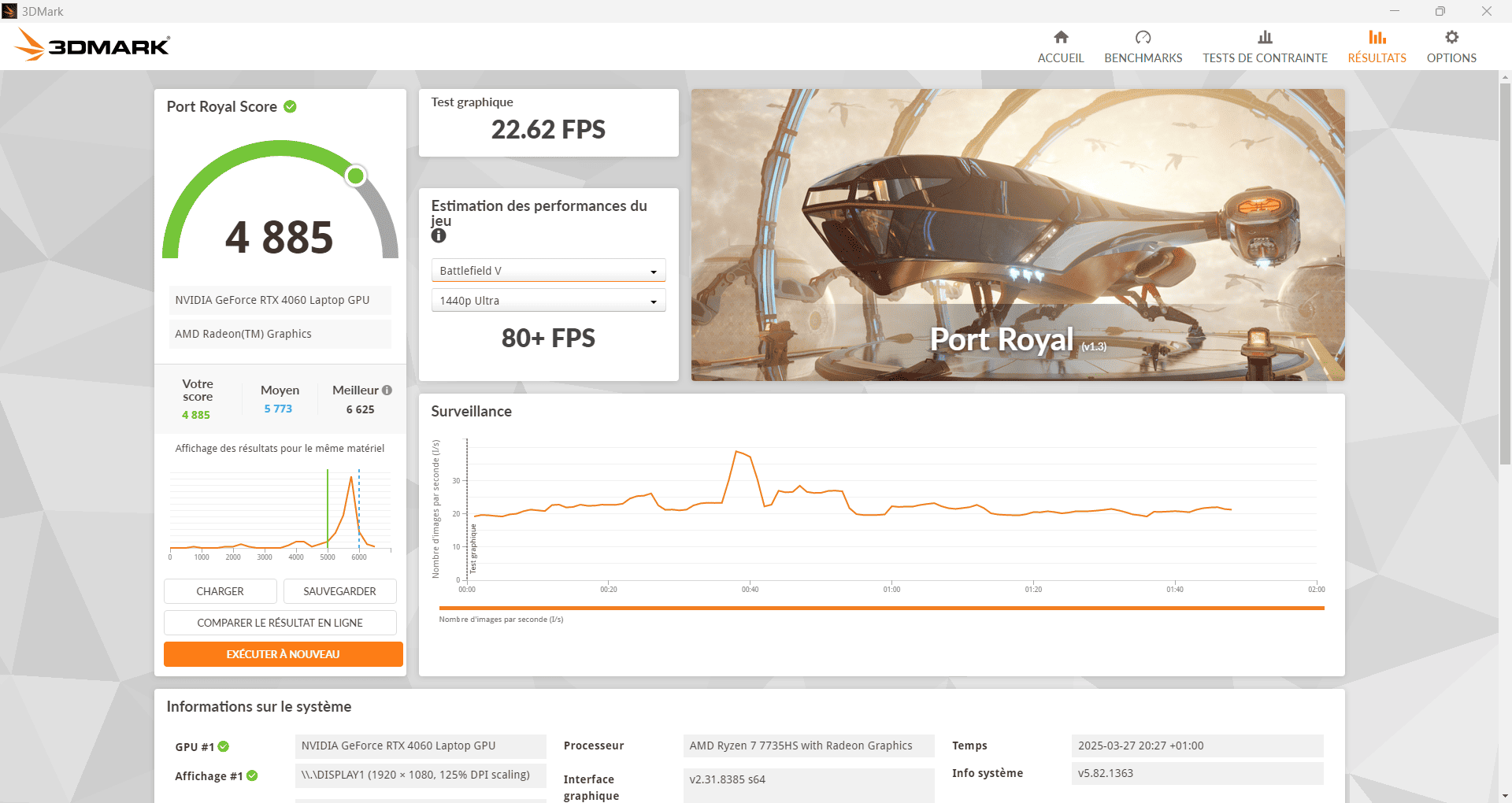
Task: Click the SAUVEGARDER button
Action: tap(339, 591)
